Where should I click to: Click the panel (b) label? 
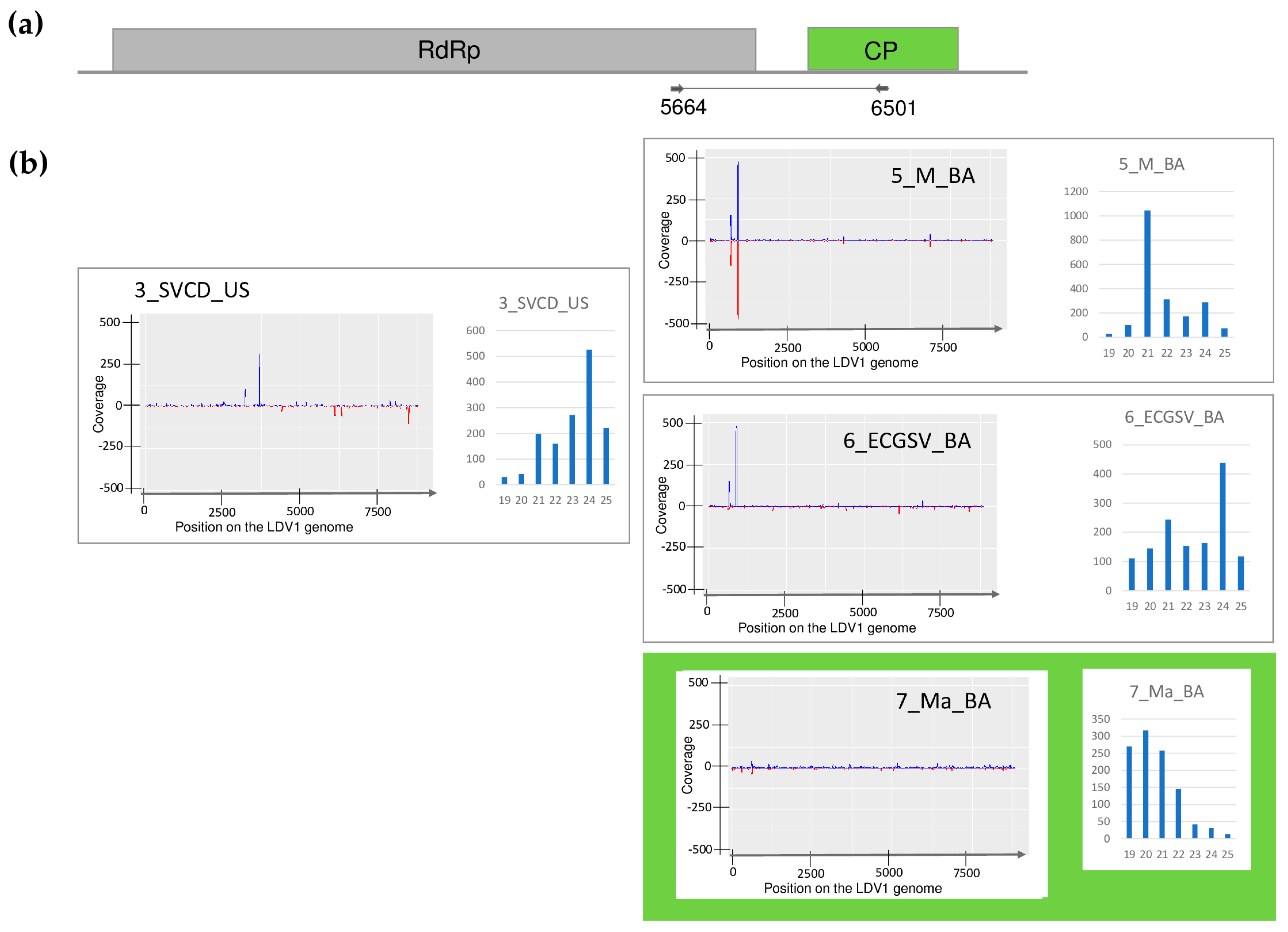point(28,163)
